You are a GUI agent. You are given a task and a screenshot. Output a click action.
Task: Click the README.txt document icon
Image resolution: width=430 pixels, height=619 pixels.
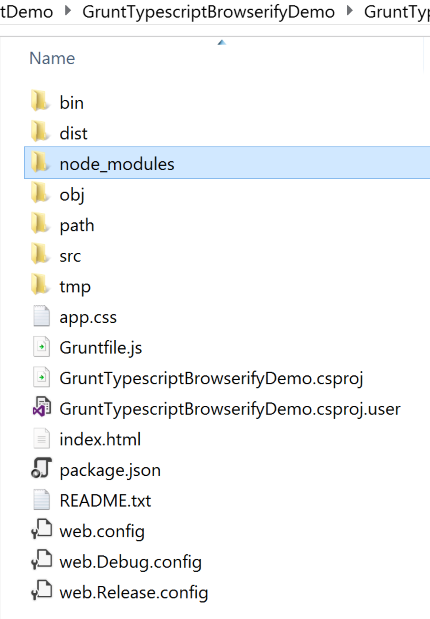41,500
